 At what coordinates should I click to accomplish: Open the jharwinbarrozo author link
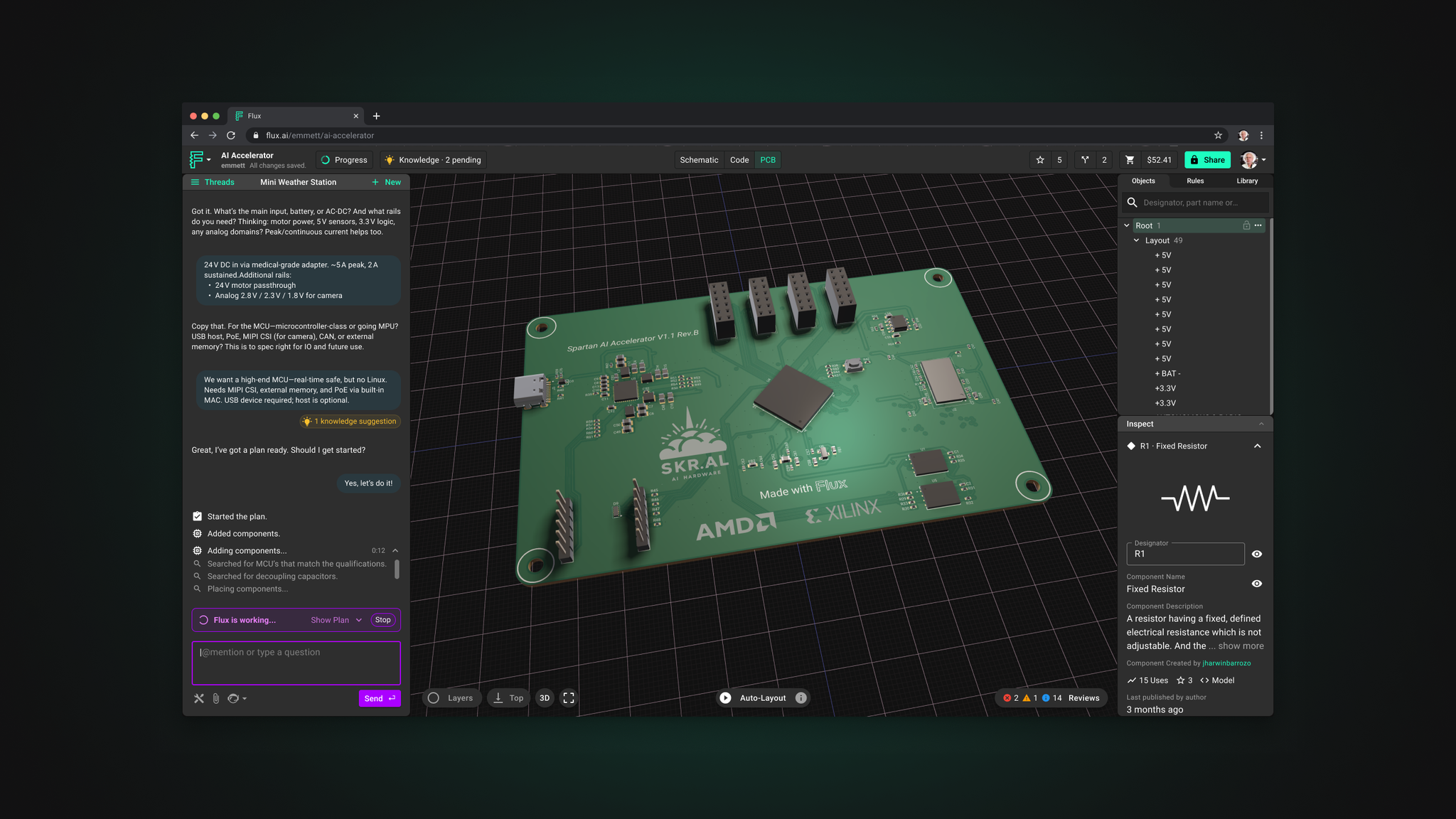(1226, 663)
